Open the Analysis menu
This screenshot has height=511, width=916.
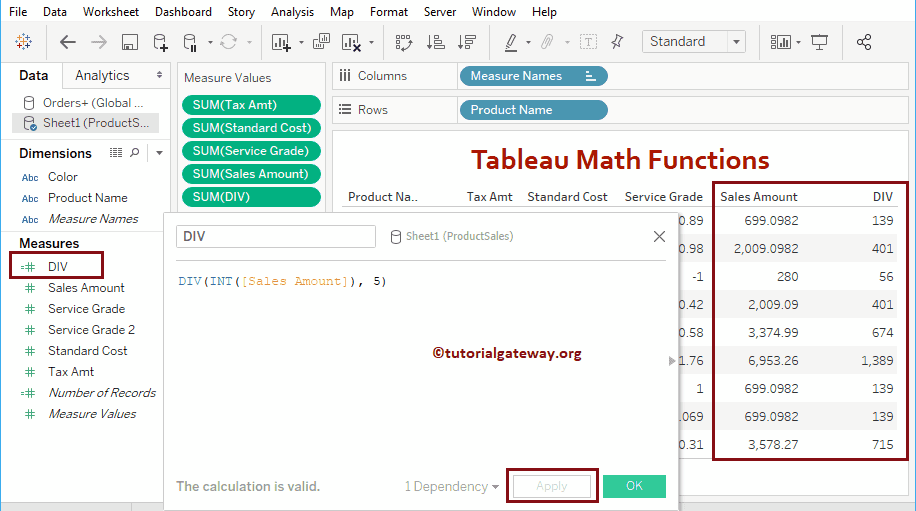point(292,12)
